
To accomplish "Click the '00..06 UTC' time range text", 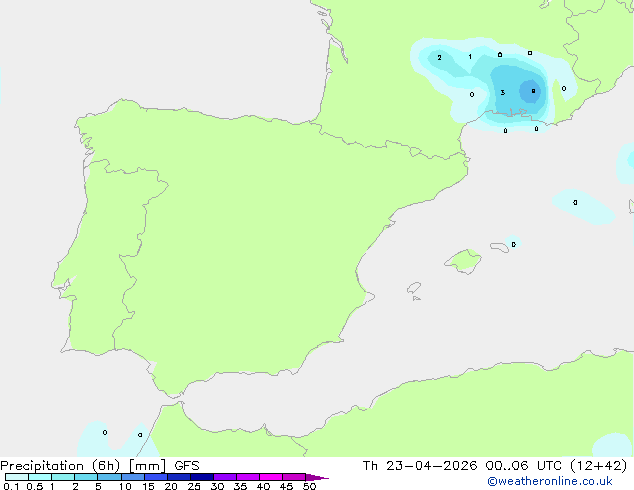I will tap(524, 466).
